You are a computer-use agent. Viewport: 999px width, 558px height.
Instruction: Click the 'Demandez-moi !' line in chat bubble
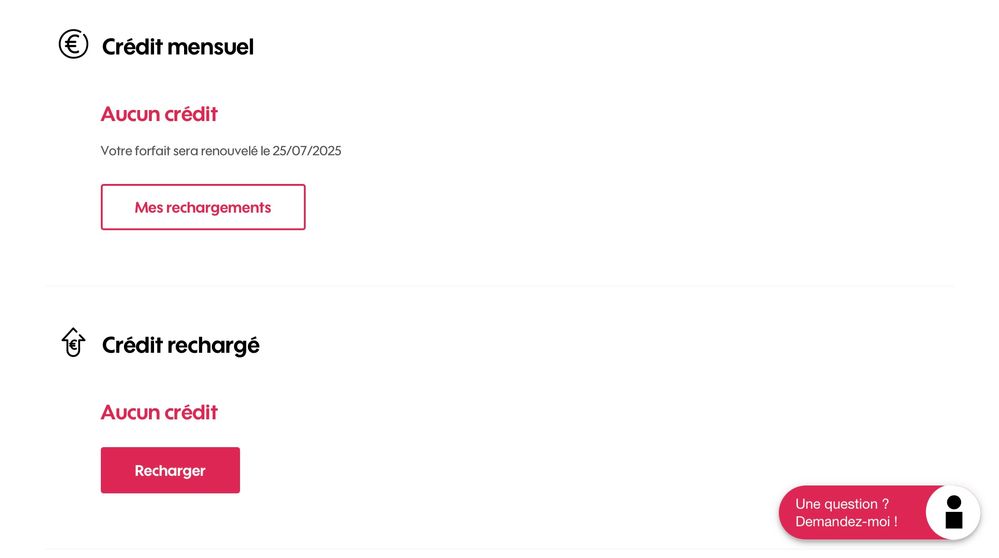(846, 522)
